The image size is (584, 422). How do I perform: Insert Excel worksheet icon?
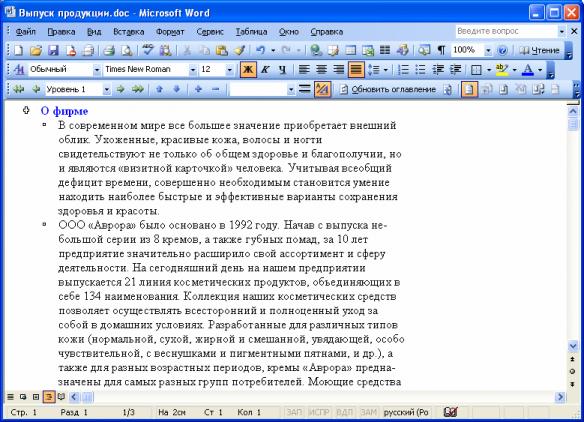(368, 50)
